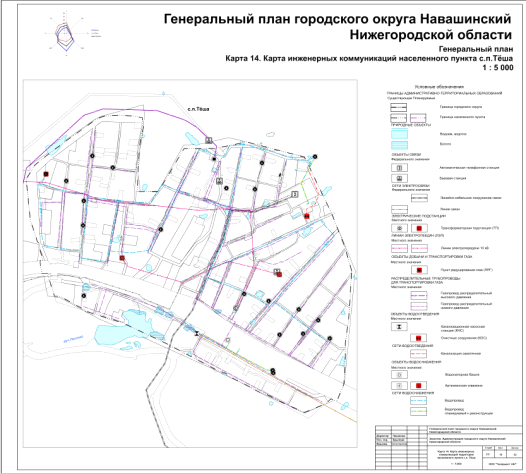Click the scale text 1 : 5 000
526x474 pixels.
coord(498,67)
